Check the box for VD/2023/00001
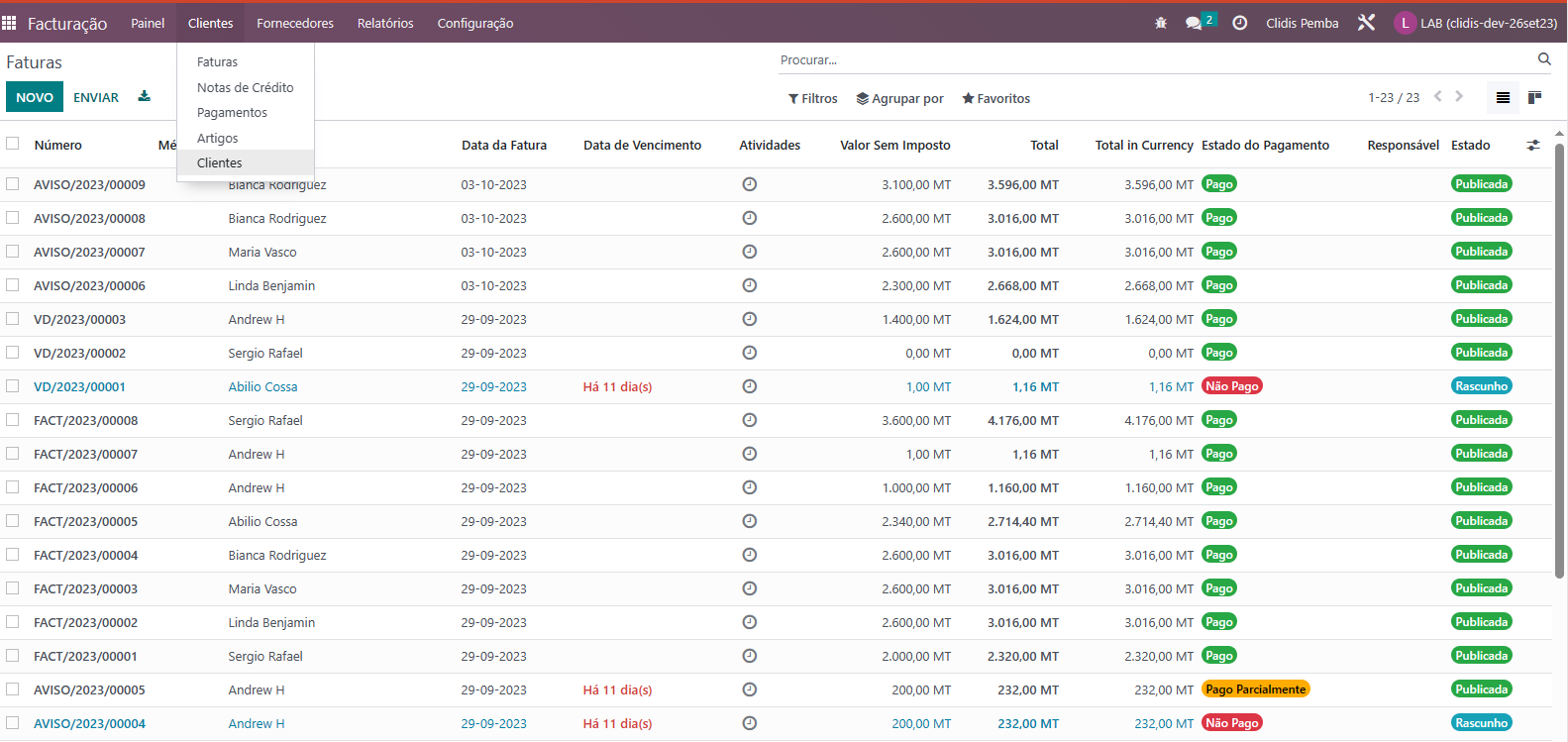This screenshot has width=1568, height=742. (13, 385)
